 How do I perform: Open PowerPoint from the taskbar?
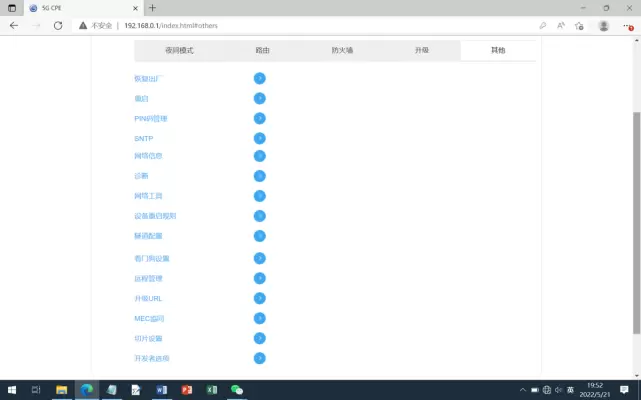(x=187, y=390)
